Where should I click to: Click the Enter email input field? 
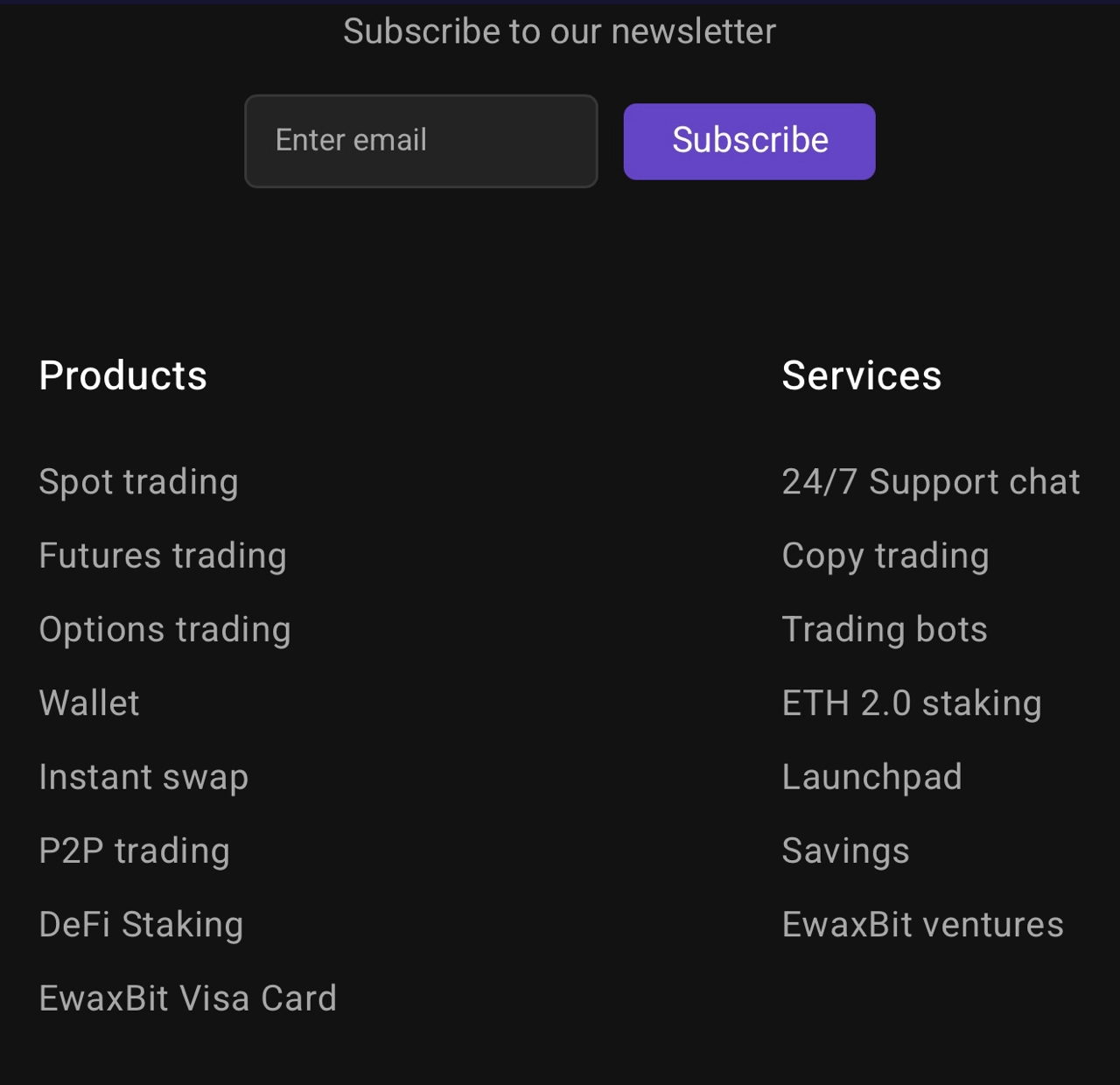[421, 141]
